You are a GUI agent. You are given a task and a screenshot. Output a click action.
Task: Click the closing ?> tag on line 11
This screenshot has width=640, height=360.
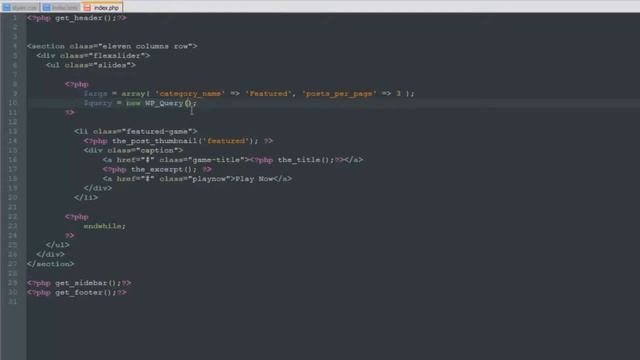(70, 112)
